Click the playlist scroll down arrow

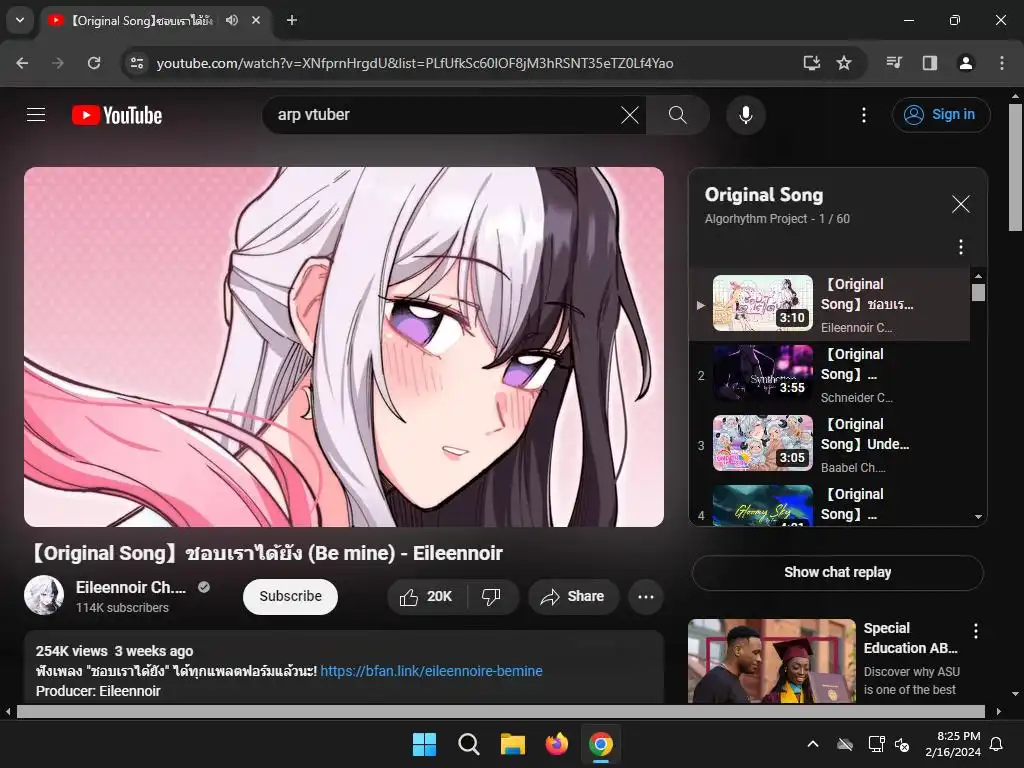pyautogui.click(x=978, y=517)
